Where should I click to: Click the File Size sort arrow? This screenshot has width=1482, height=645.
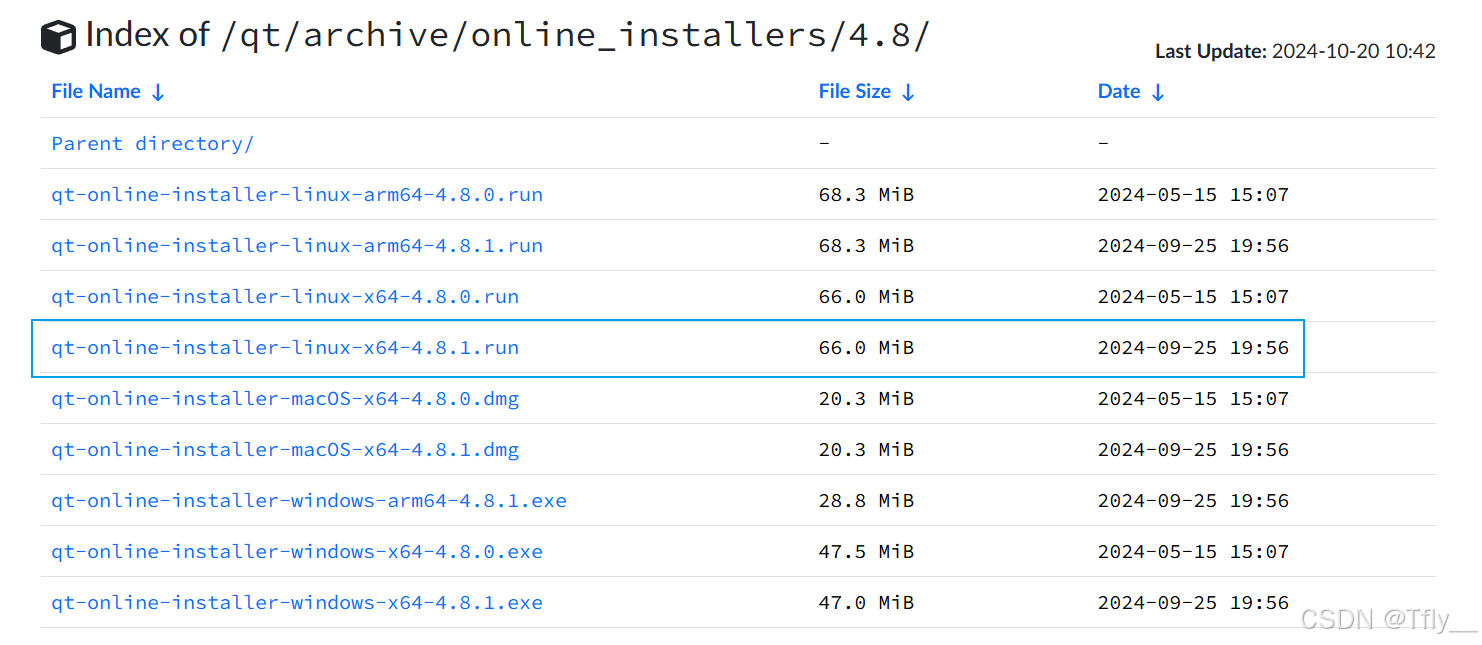(x=908, y=93)
